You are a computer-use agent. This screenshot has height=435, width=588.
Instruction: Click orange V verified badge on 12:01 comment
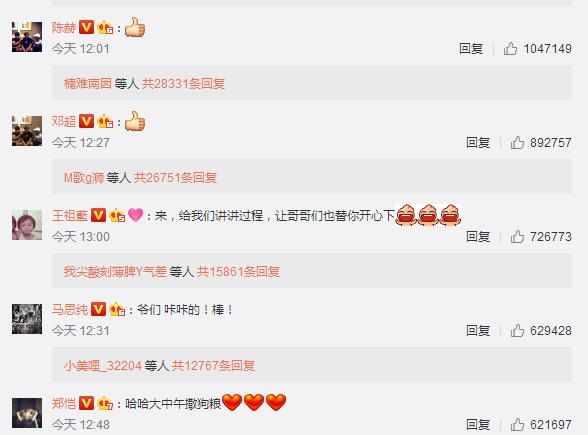[87, 27]
